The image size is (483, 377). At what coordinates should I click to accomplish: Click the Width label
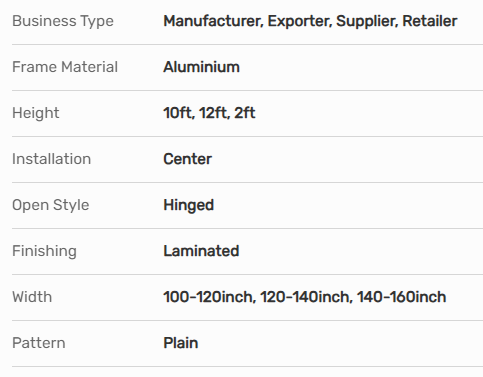tap(32, 297)
